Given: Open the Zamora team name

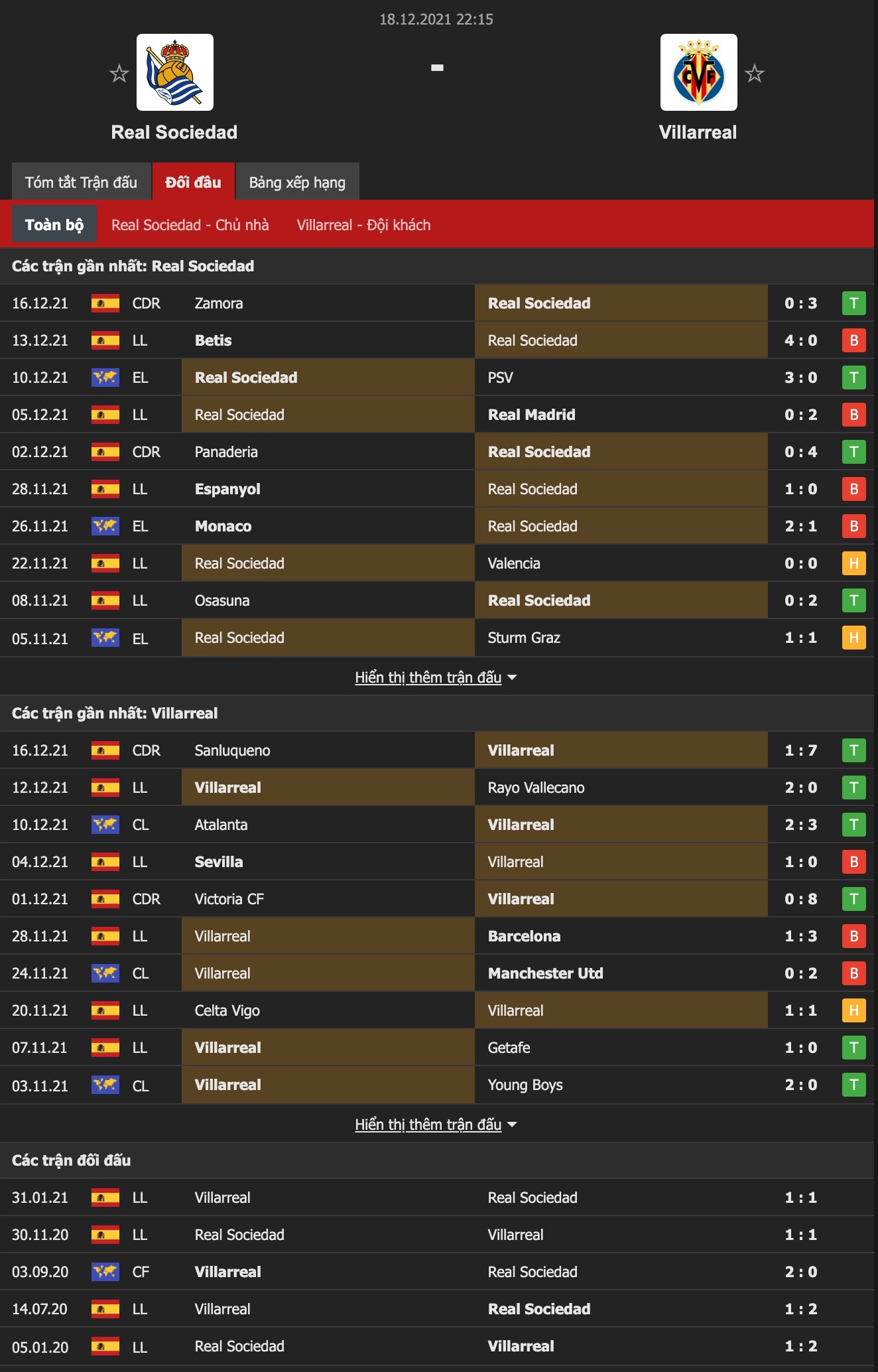Looking at the screenshot, I should click(x=219, y=303).
